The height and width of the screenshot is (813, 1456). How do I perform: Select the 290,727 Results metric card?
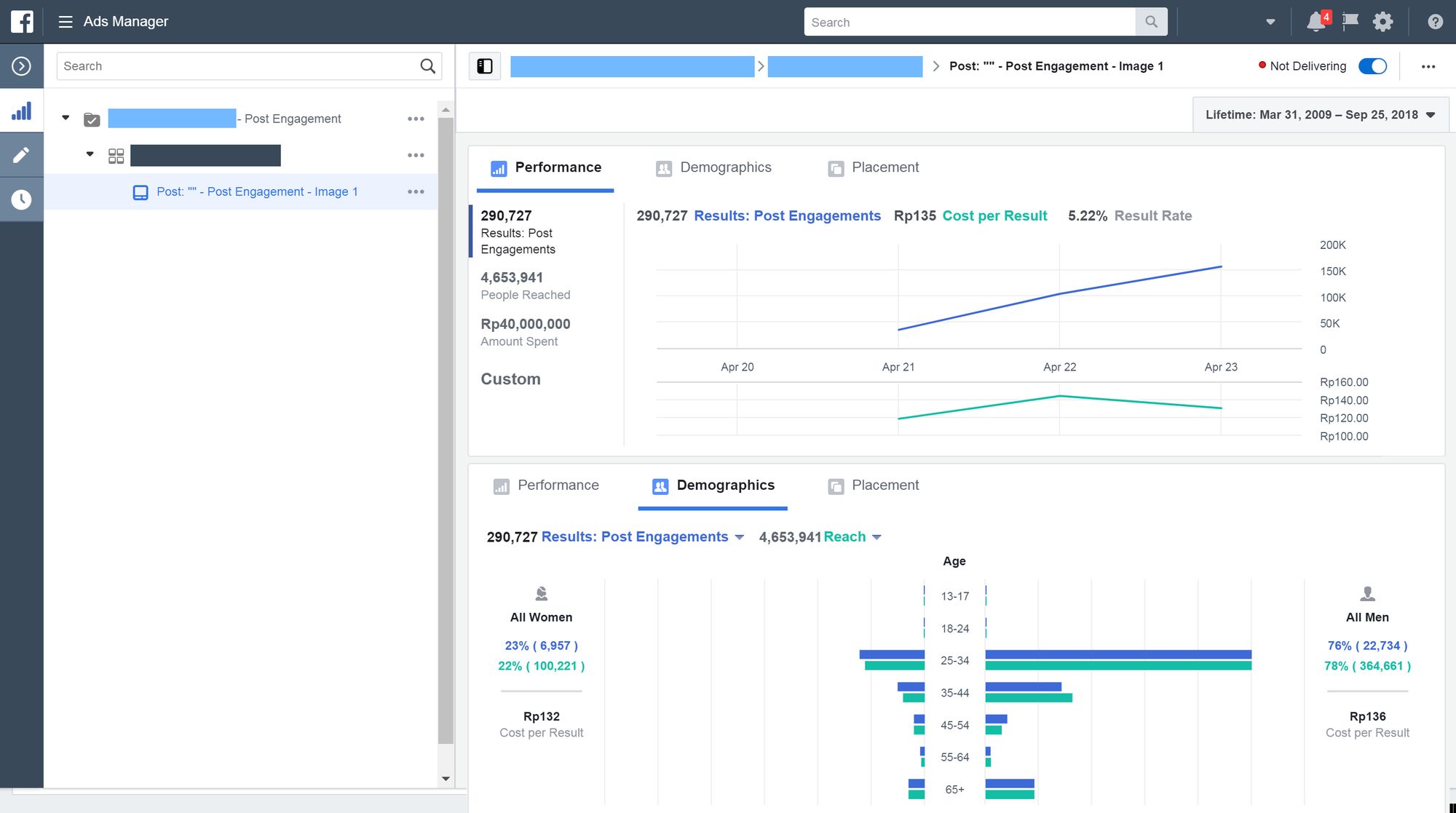pos(545,232)
